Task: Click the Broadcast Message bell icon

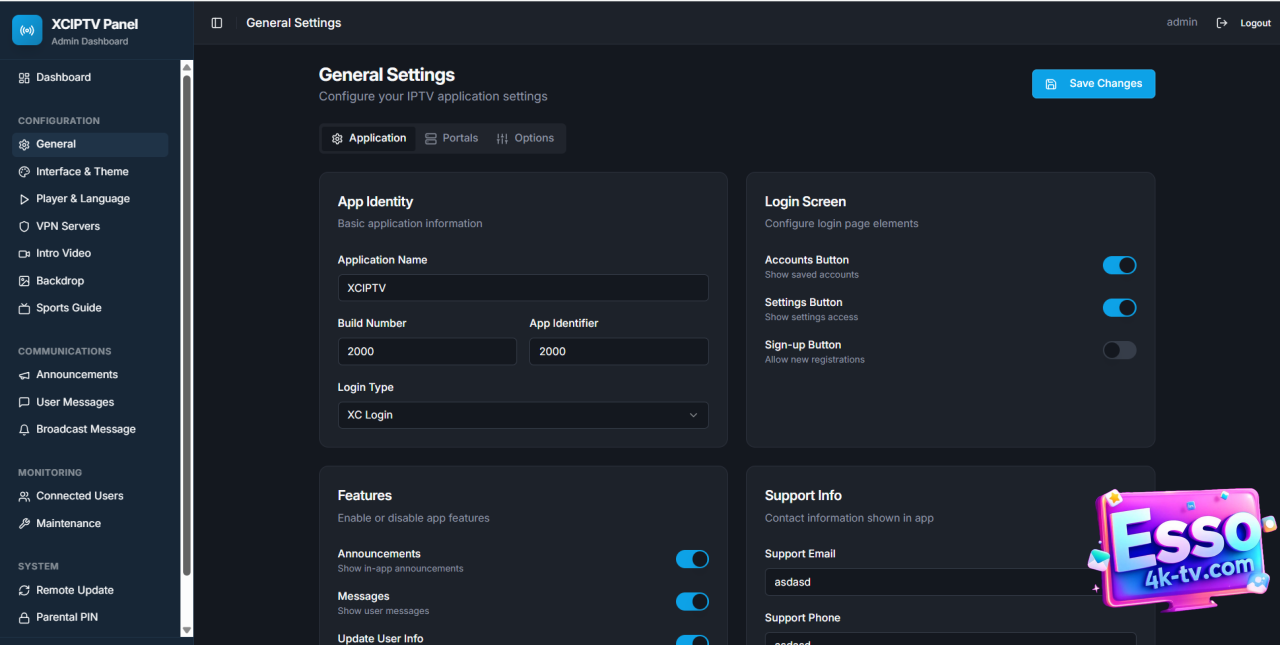Action: tap(24, 430)
